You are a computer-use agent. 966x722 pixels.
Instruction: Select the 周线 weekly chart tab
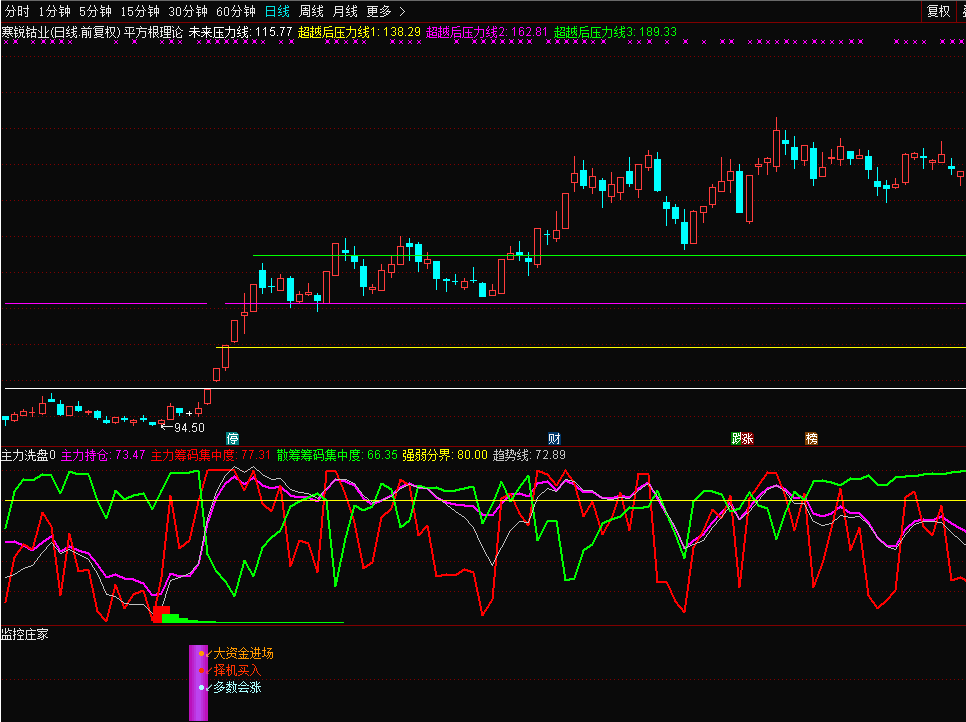coord(311,11)
